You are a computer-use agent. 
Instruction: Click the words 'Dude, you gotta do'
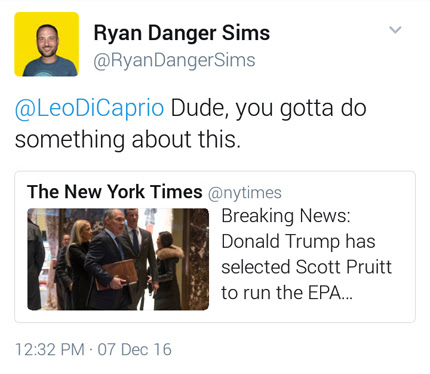tap(269, 109)
